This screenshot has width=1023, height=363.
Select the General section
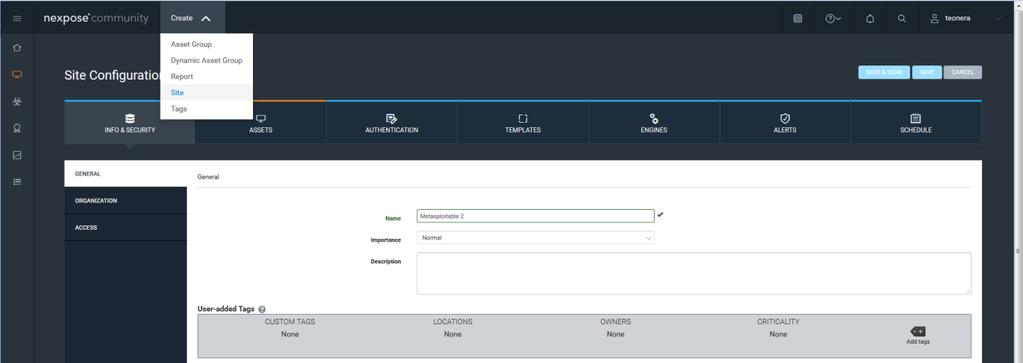(125, 174)
